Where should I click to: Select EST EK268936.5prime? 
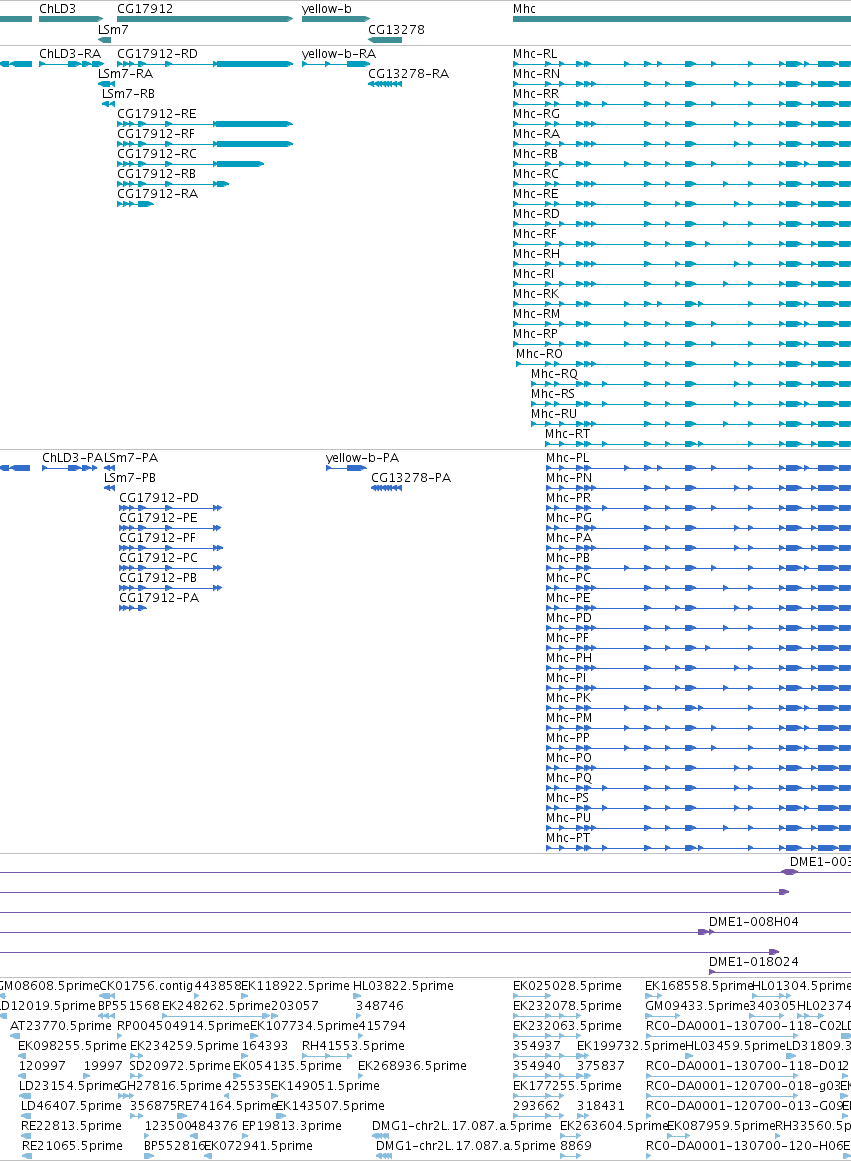pyautogui.click(x=413, y=1066)
